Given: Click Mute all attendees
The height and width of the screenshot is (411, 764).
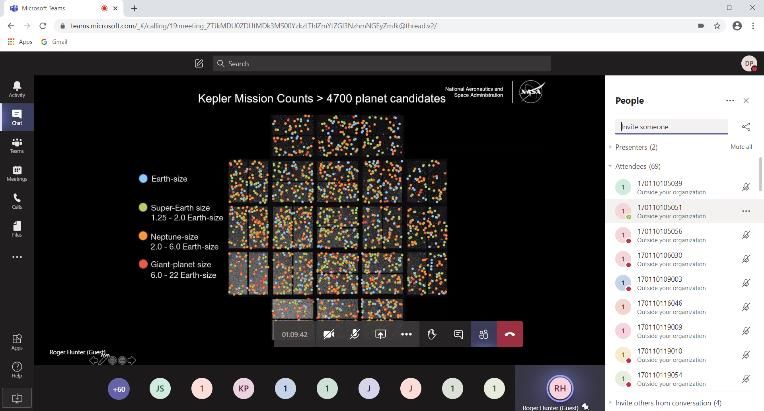Looking at the screenshot, I should [741, 147].
